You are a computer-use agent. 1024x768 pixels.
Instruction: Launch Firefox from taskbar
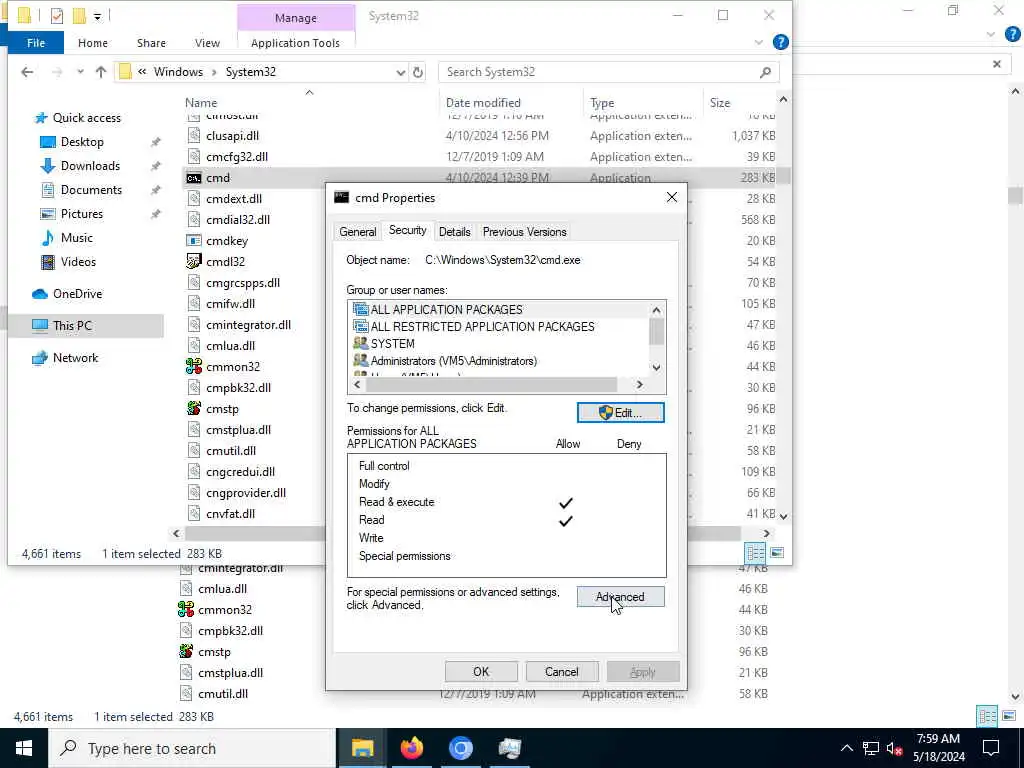(411, 748)
